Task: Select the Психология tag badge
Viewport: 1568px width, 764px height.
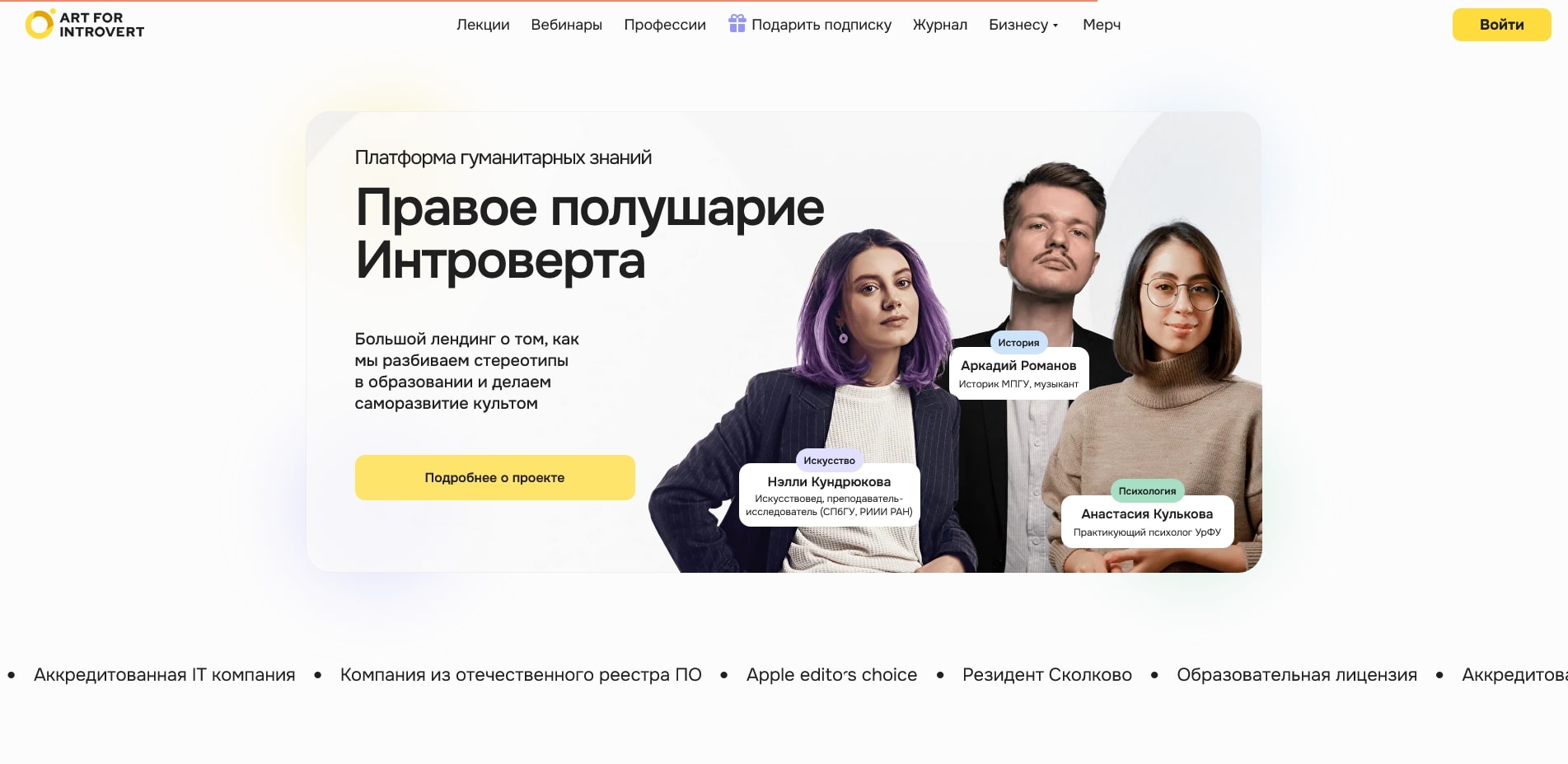Action: pyautogui.click(x=1147, y=490)
